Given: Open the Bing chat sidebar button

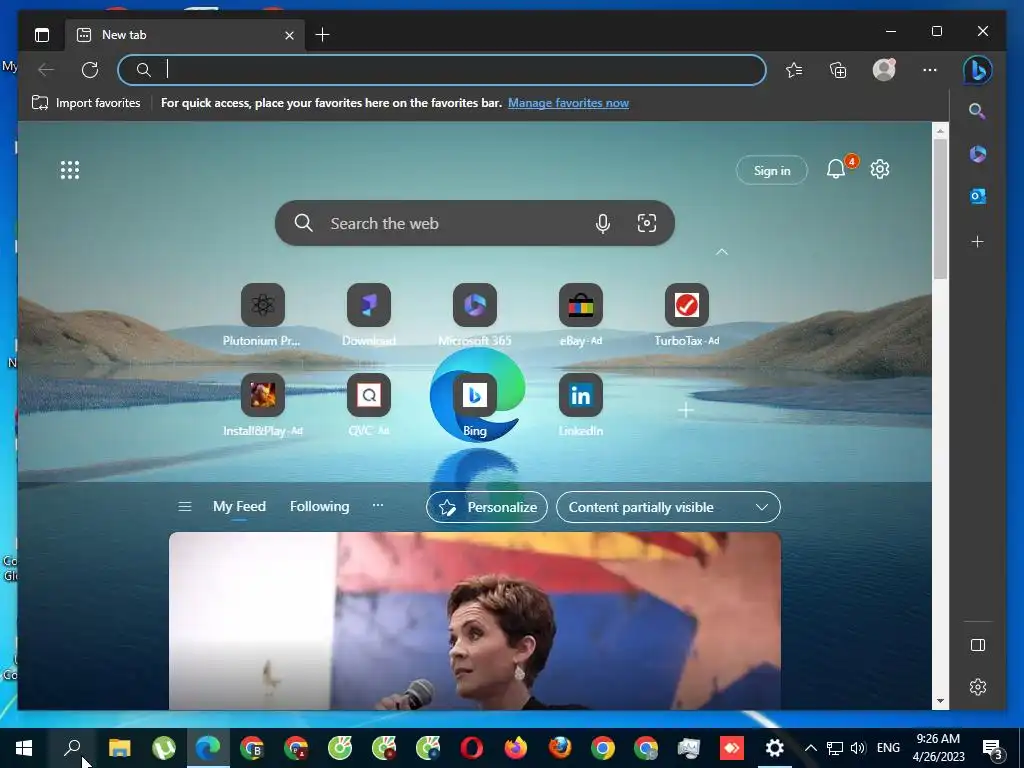Looking at the screenshot, I should coord(978,70).
